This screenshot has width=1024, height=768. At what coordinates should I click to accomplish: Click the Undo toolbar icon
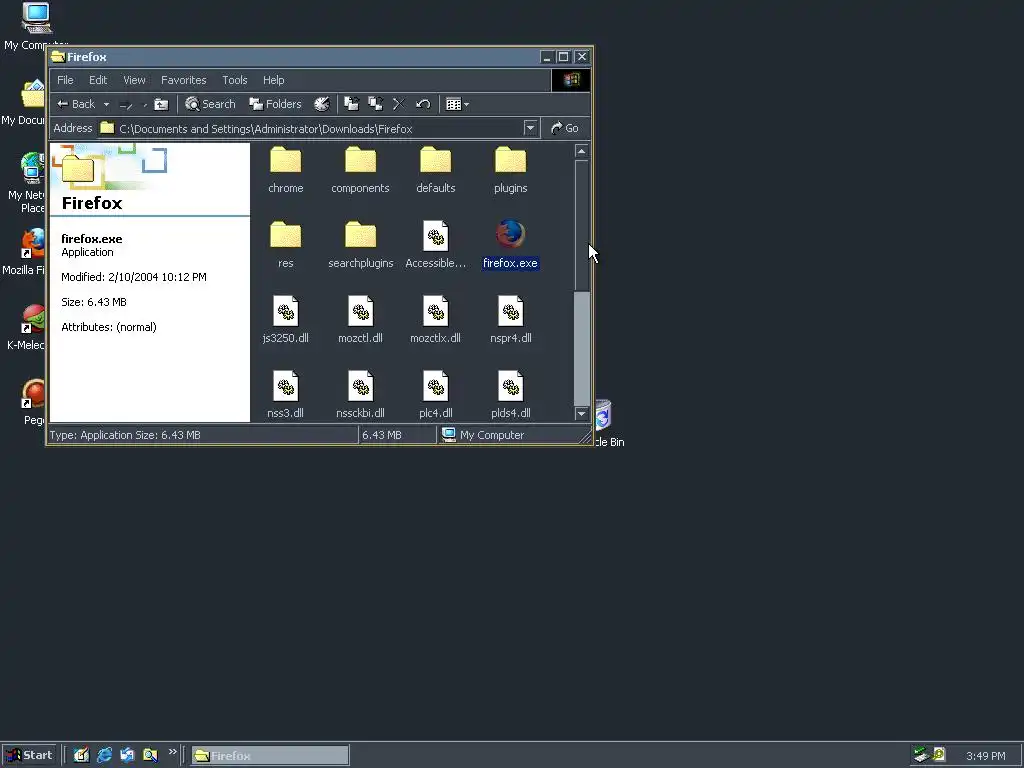pyautogui.click(x=423, y=104)
